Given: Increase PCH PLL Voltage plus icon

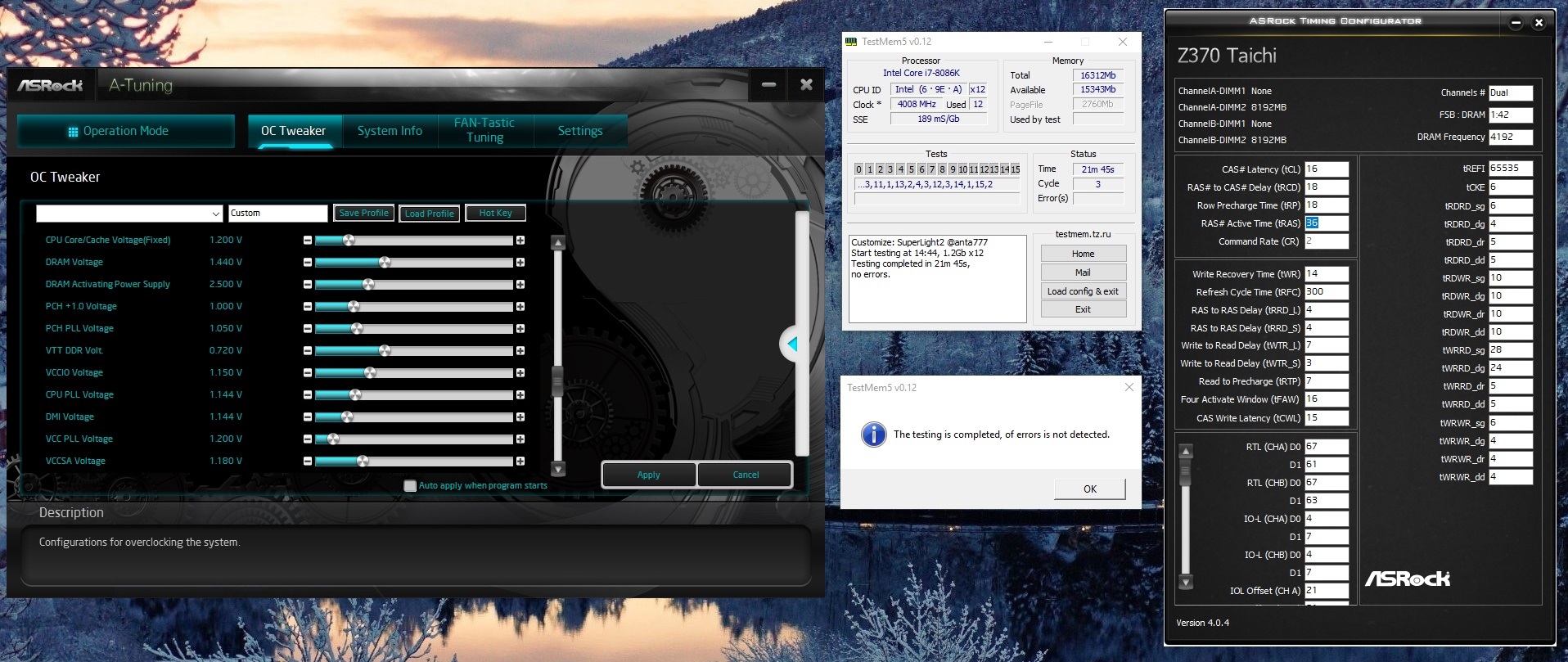Looking at the screenshot, I should [x=520, y=329].
